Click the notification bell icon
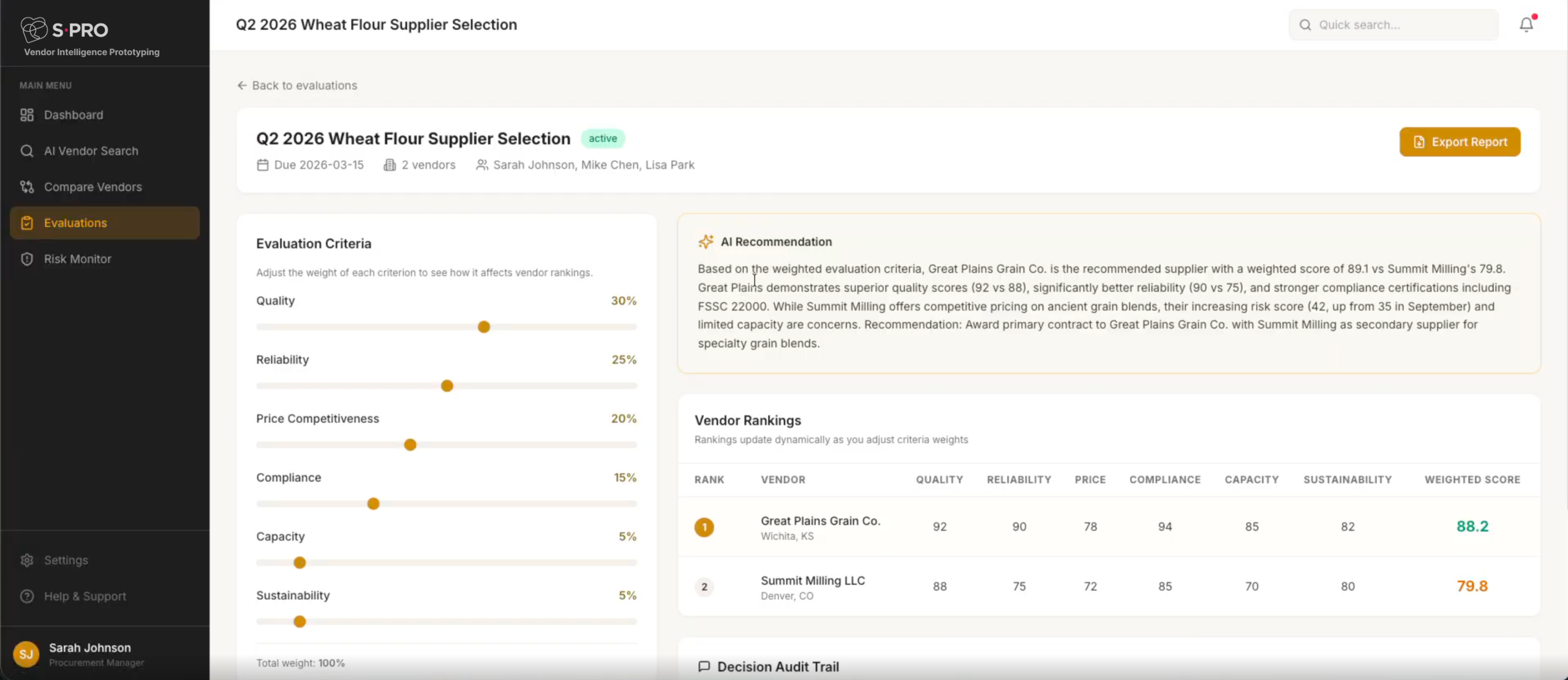 [x=1526, y=24]
